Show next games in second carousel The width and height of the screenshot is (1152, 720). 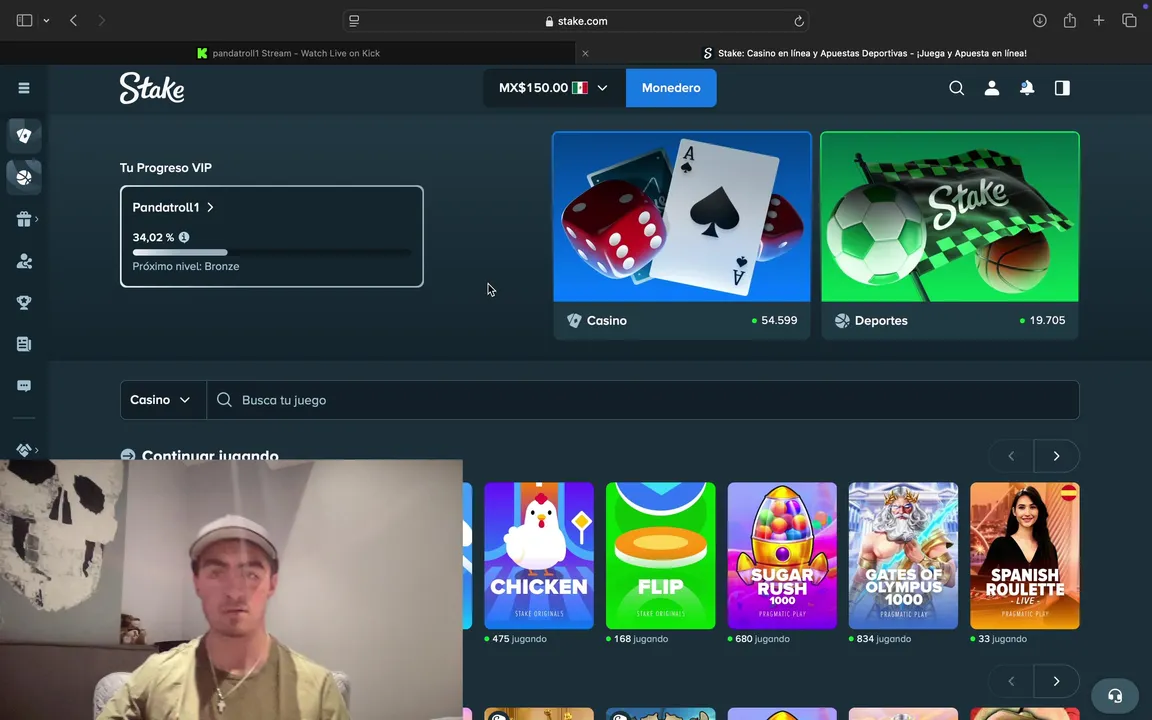(x=1056, y=681)
